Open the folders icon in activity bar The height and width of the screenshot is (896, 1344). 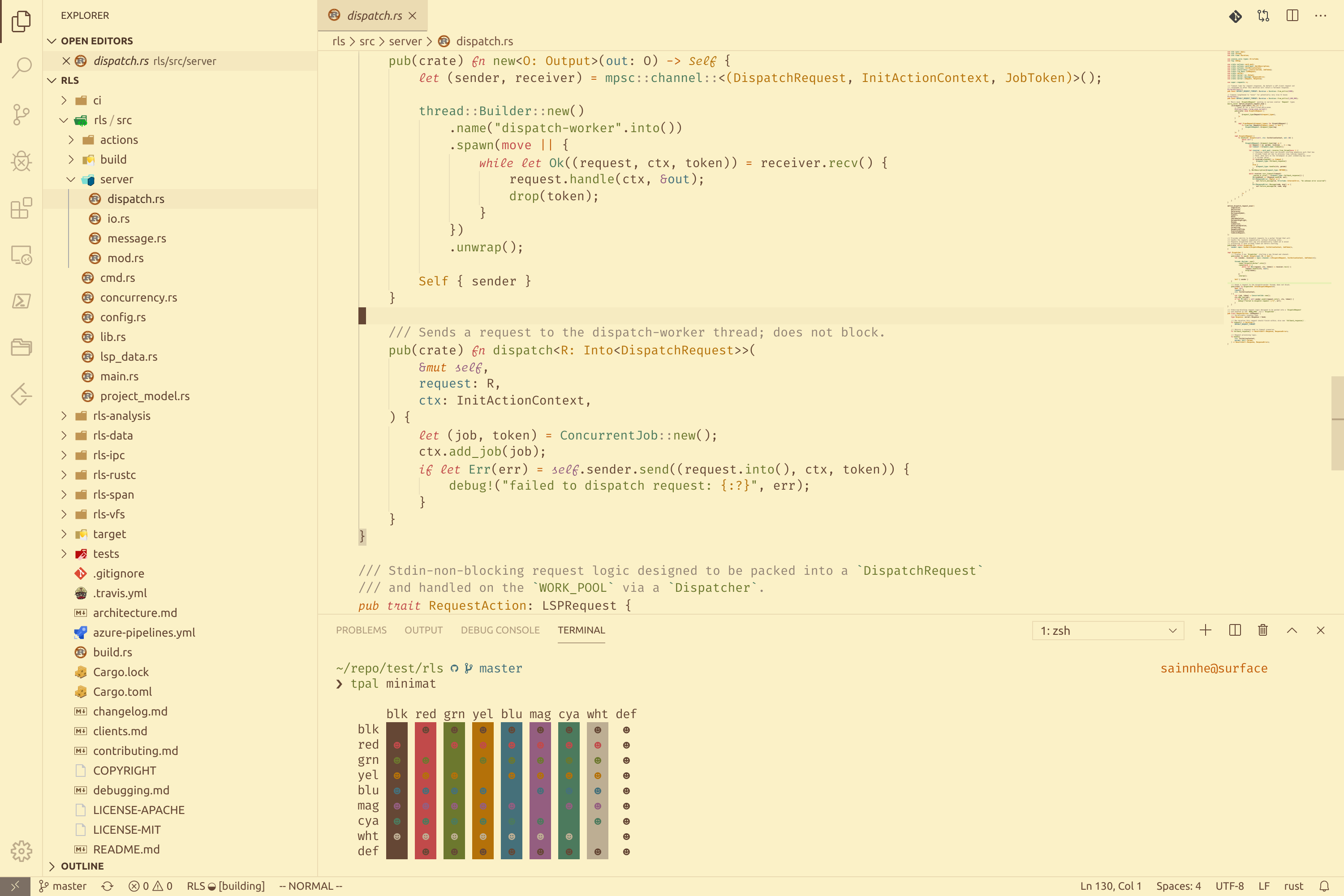click(21, 348)
